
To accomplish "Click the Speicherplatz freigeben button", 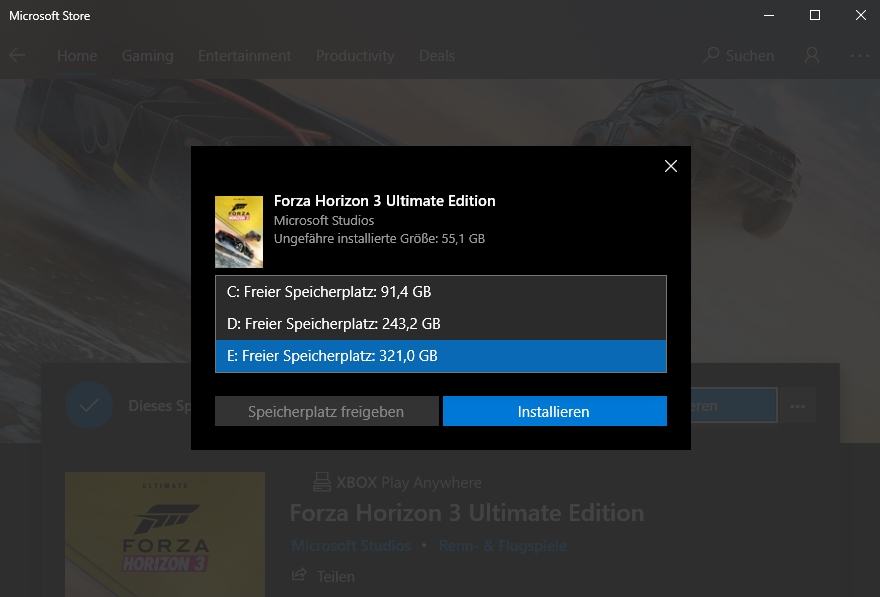I will 327,411.
